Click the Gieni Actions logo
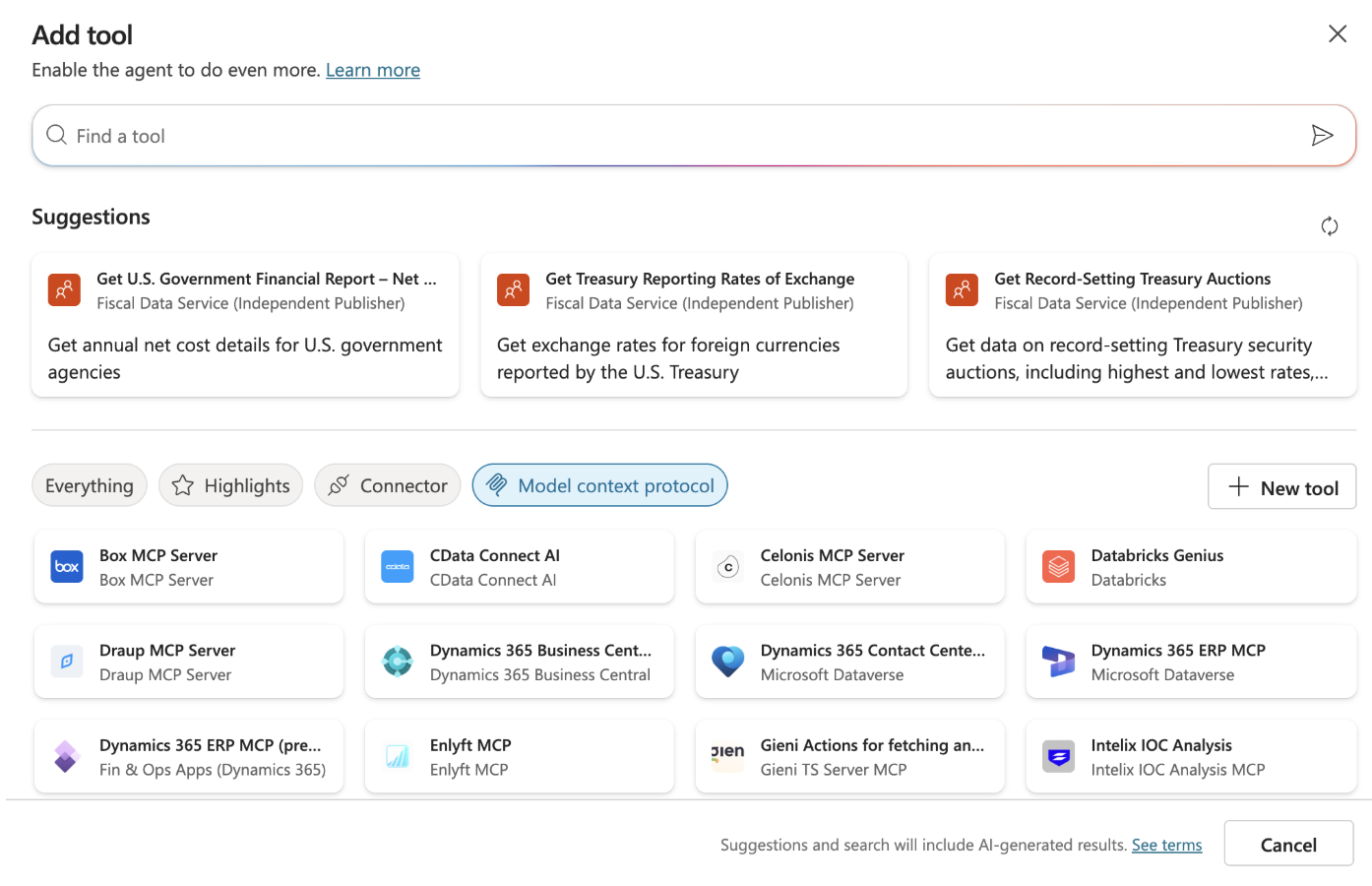 [x=728, y=757]
